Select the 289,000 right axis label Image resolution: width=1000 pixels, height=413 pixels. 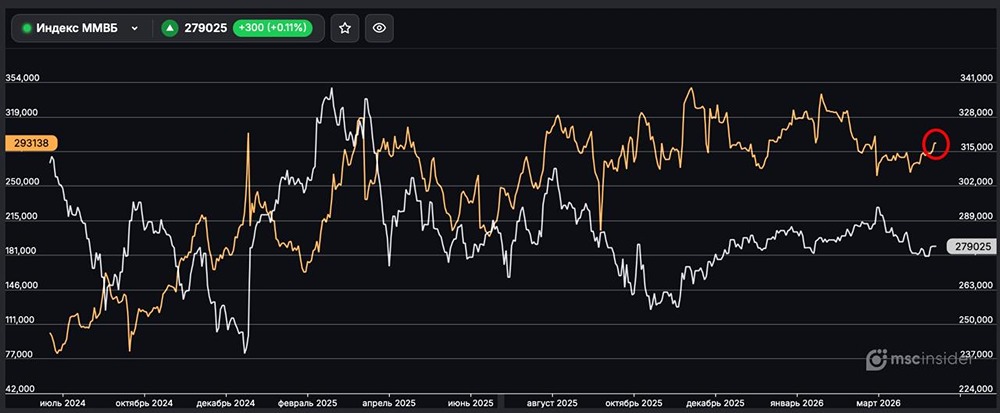976,217
